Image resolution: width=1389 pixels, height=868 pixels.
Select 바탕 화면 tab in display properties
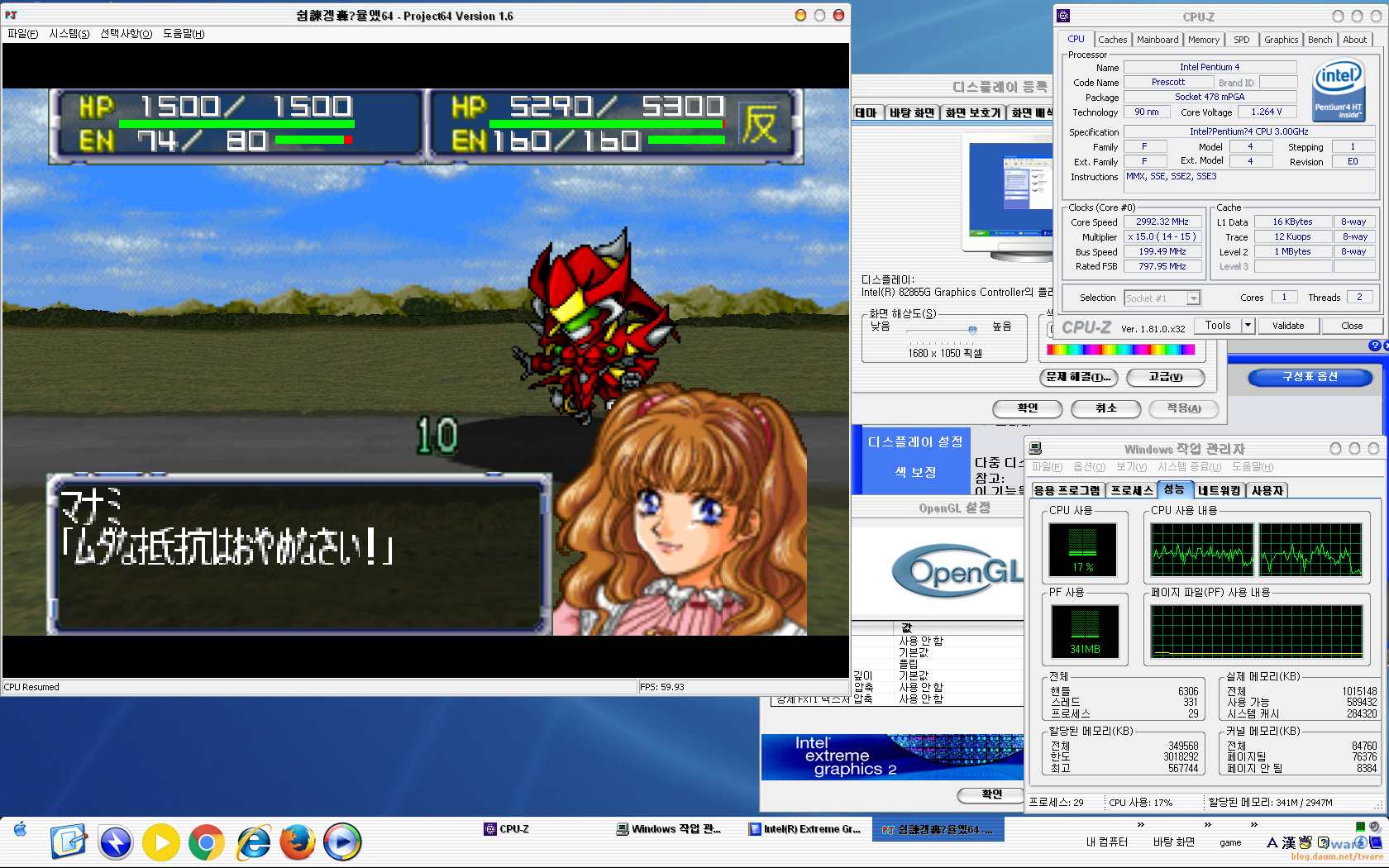coord(912,112)
